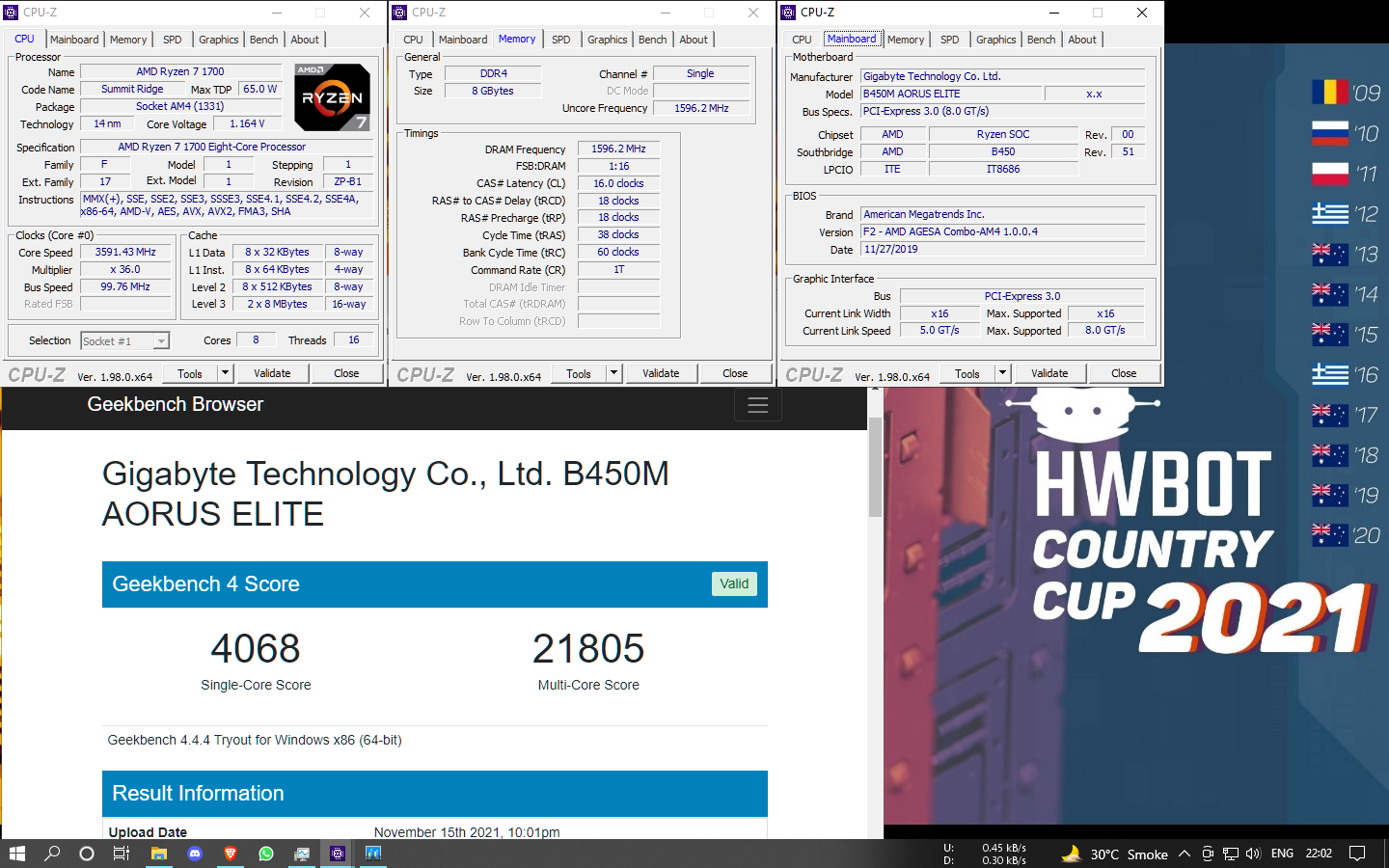Select the CPU-Z taskbar icon

(x=338, y=854)
